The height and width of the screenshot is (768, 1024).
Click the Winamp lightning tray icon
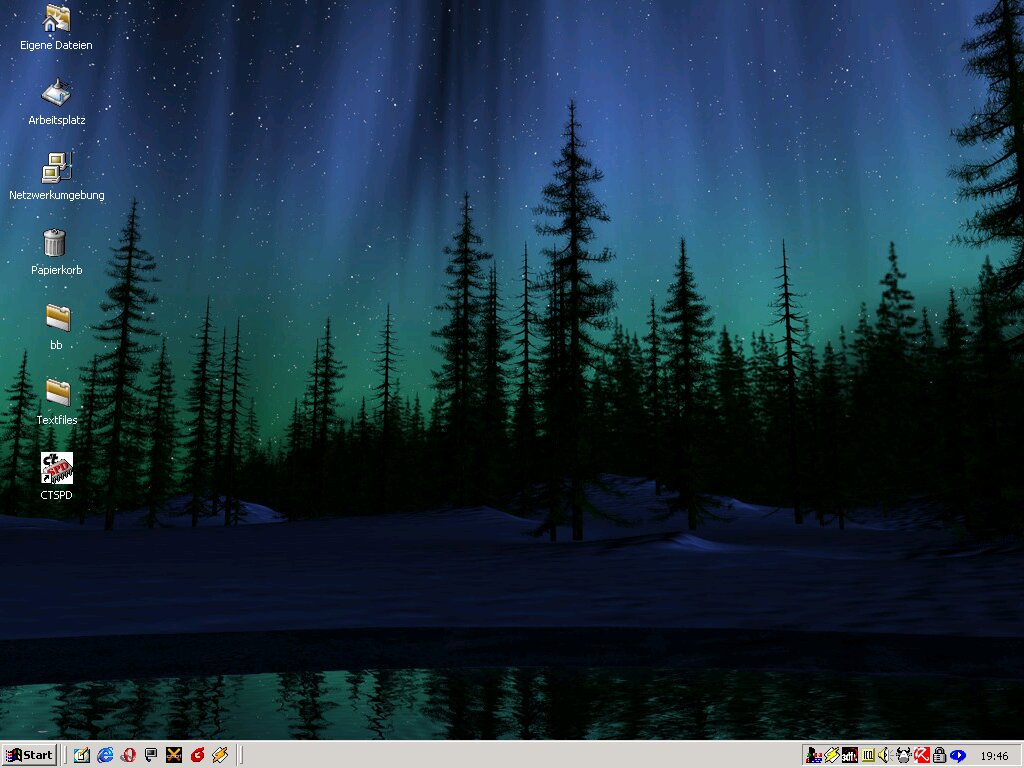tap(831, 756)
